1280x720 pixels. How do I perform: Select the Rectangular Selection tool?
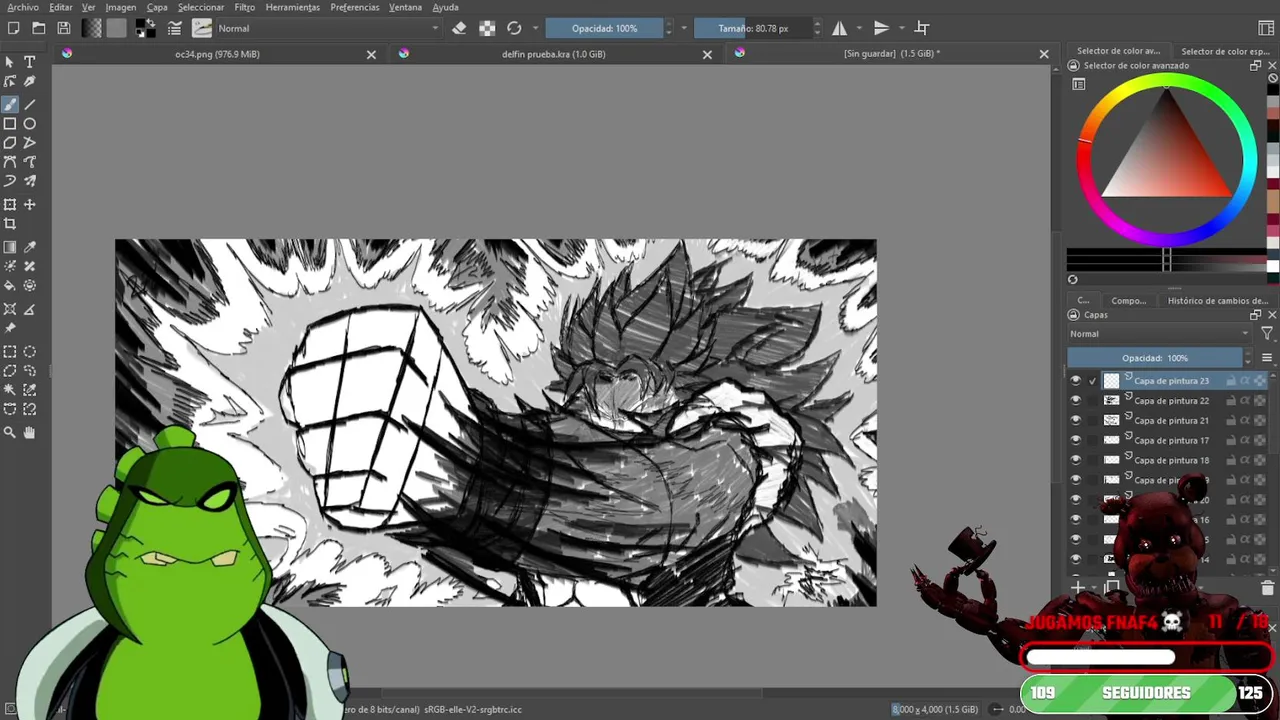(x=10, y=351)
